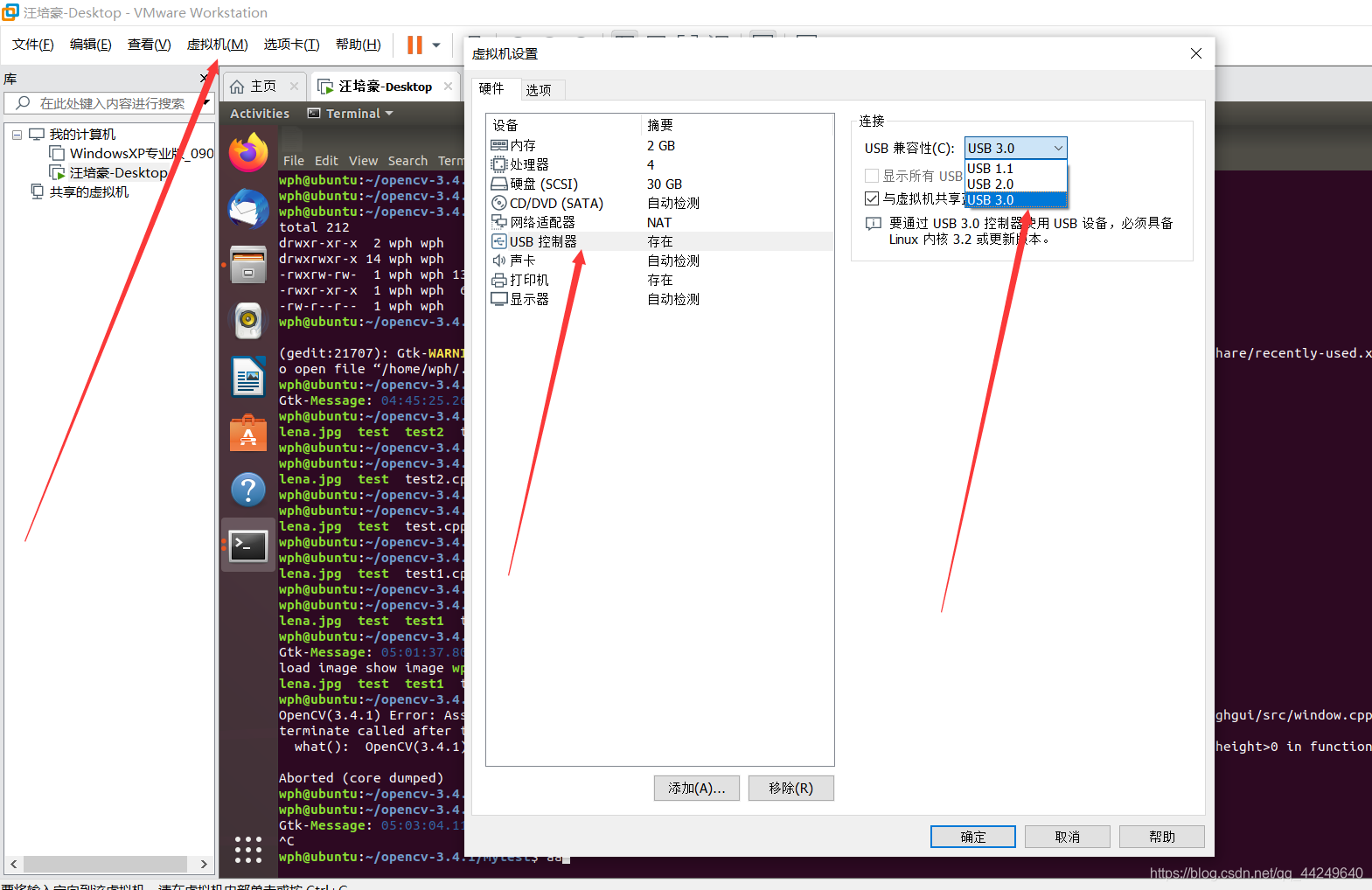Click the 设备 column header
Screen dimensions: 1372x890
tap(564, 125)
